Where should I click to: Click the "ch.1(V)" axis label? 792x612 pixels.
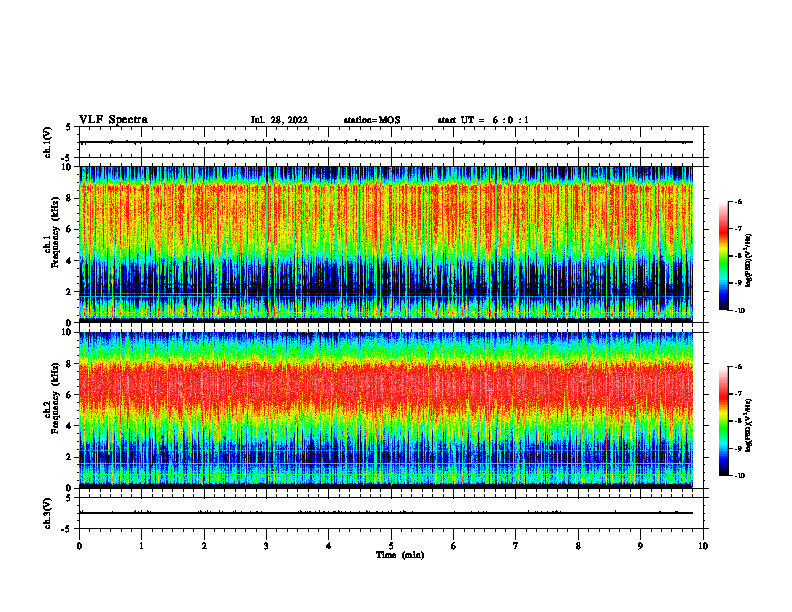(x=48, y=142)
